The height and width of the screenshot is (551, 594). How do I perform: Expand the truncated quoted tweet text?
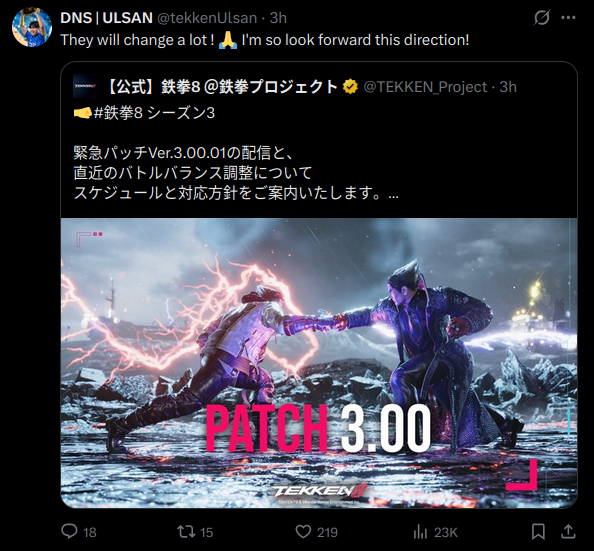point(394,194)
